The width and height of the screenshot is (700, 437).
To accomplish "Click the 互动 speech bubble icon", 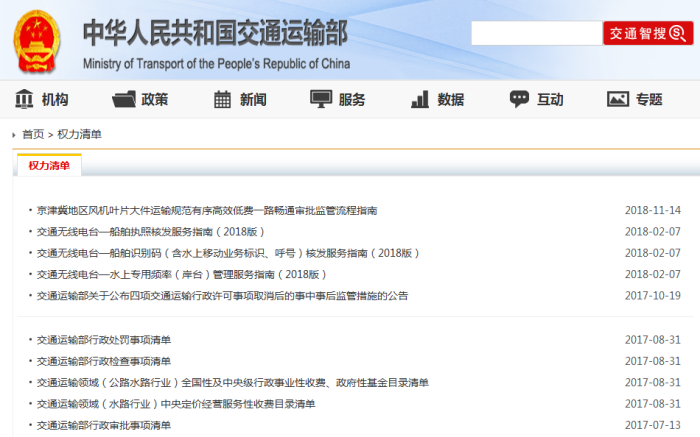I will click(x=519, y=99).
